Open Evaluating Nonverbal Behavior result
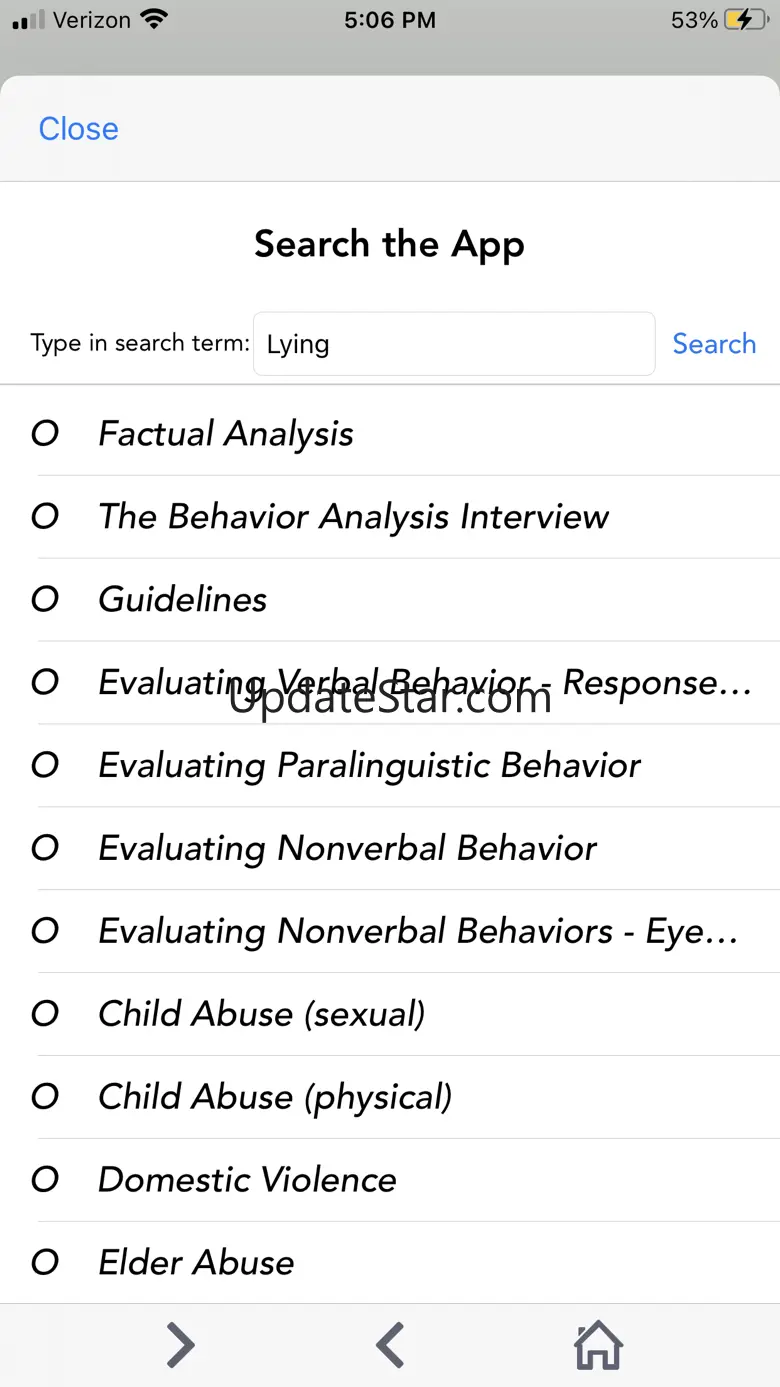Image resolution: width=780 pixels, height=1387 pixels. [390, 849]
